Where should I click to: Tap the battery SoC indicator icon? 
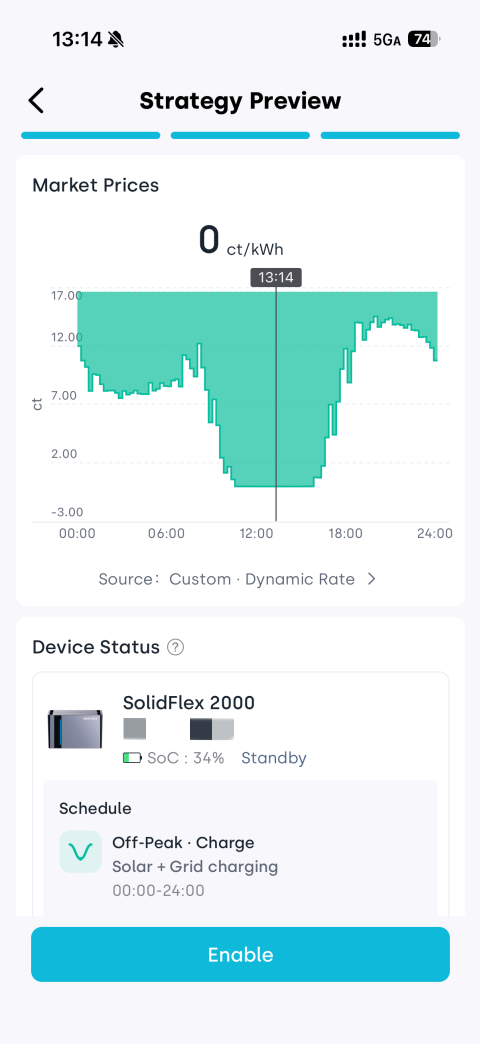pyautogui.click(x=132, y=758)
